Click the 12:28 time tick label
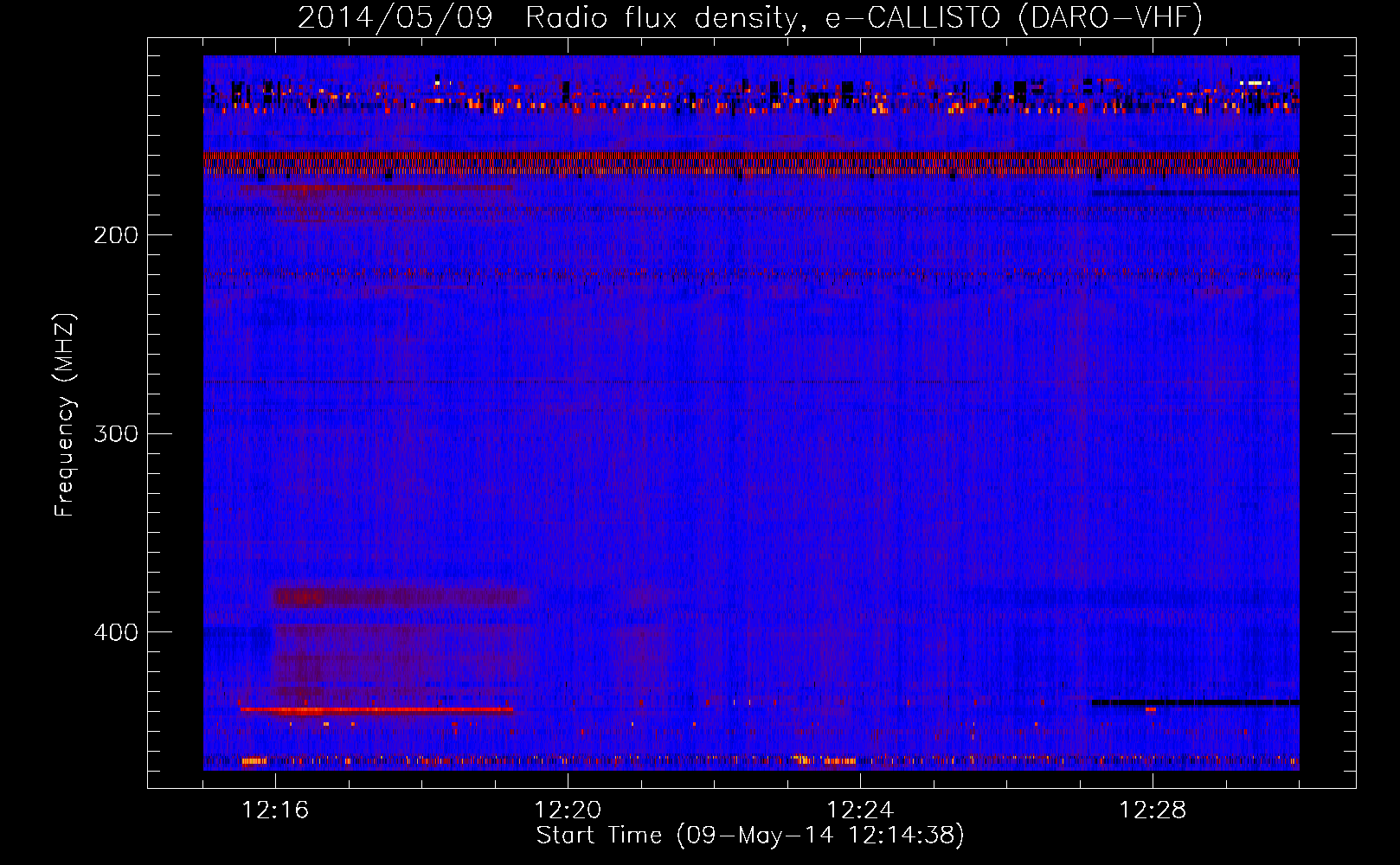Screen dimensions: 1400x865 (x=1153, y=811)
